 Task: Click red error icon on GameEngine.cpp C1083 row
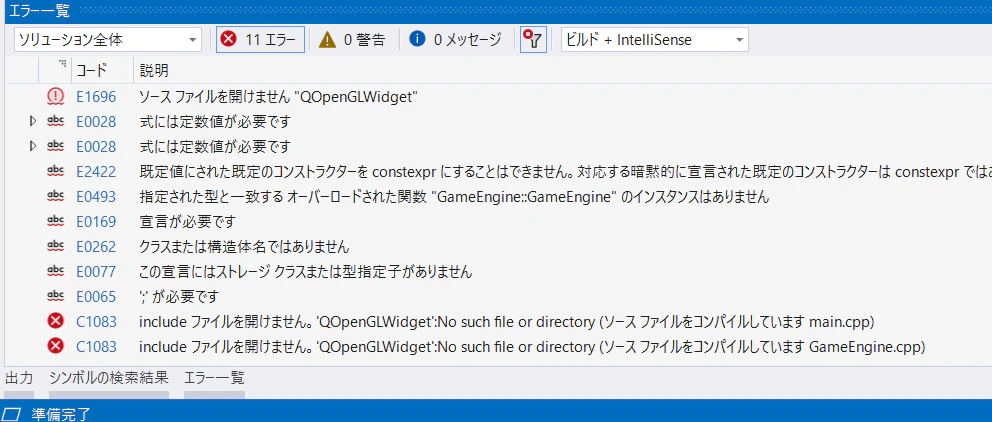(56, 347)
